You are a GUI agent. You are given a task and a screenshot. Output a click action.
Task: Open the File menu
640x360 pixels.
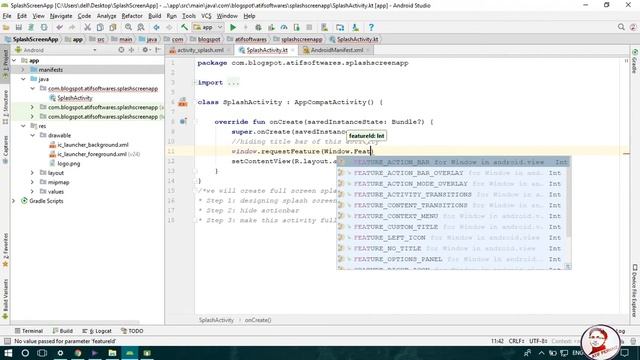7,16
